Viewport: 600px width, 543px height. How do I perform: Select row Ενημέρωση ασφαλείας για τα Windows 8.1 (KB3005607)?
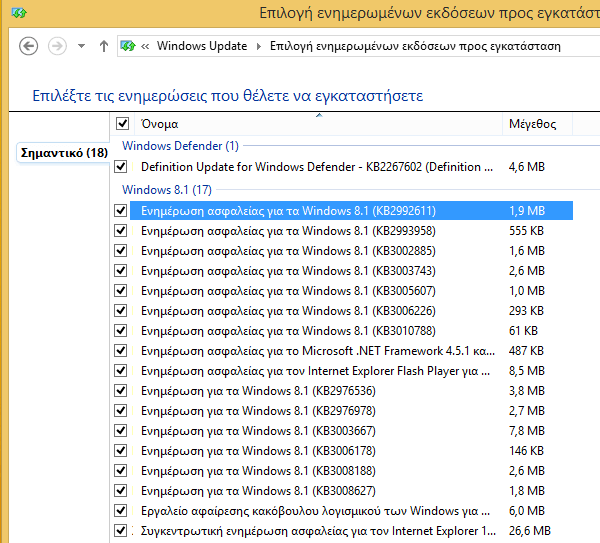point(351,291)
